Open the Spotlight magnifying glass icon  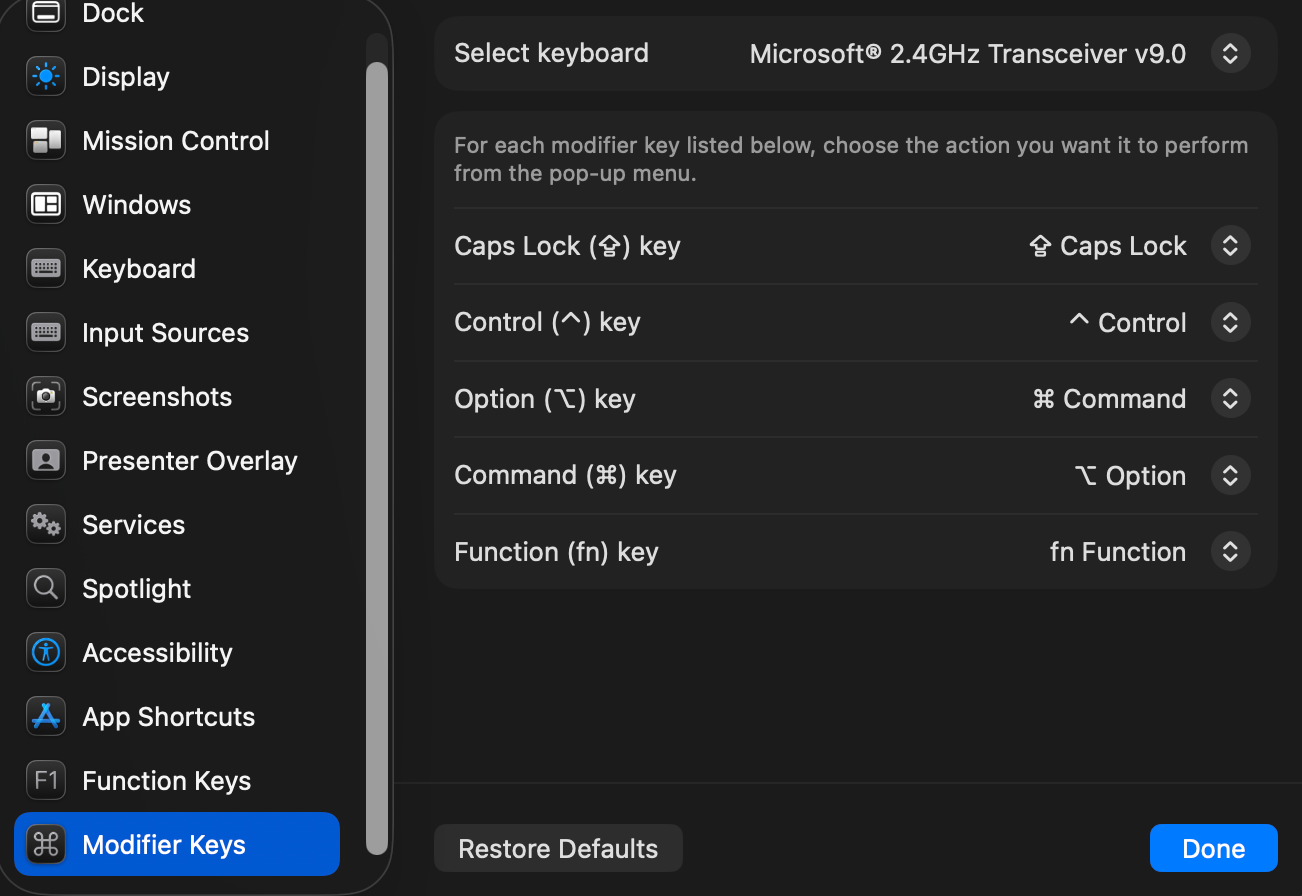coord(46,589)
